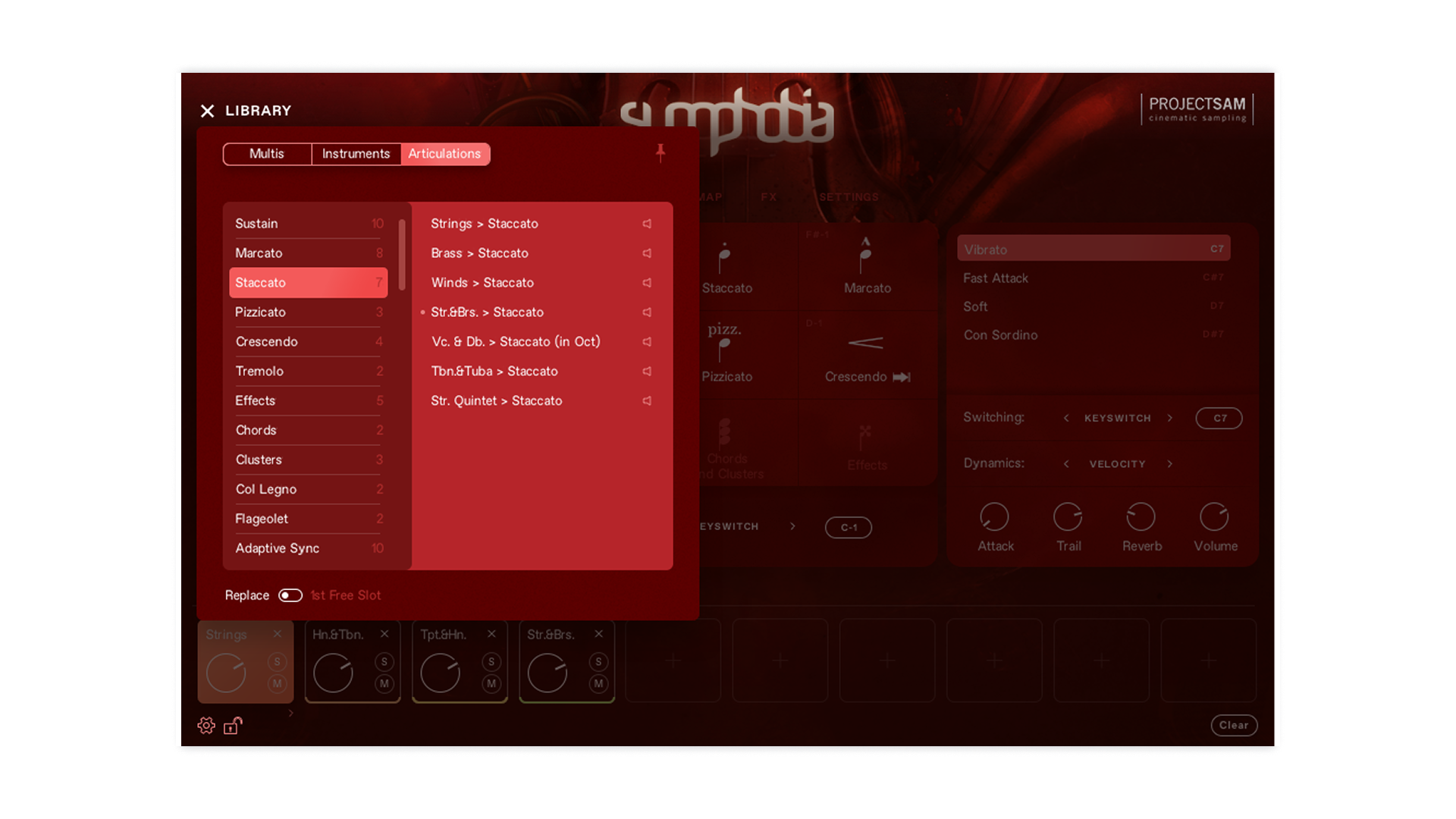
Task: Select the Con Sordino layer
Action: (1094, 335)
